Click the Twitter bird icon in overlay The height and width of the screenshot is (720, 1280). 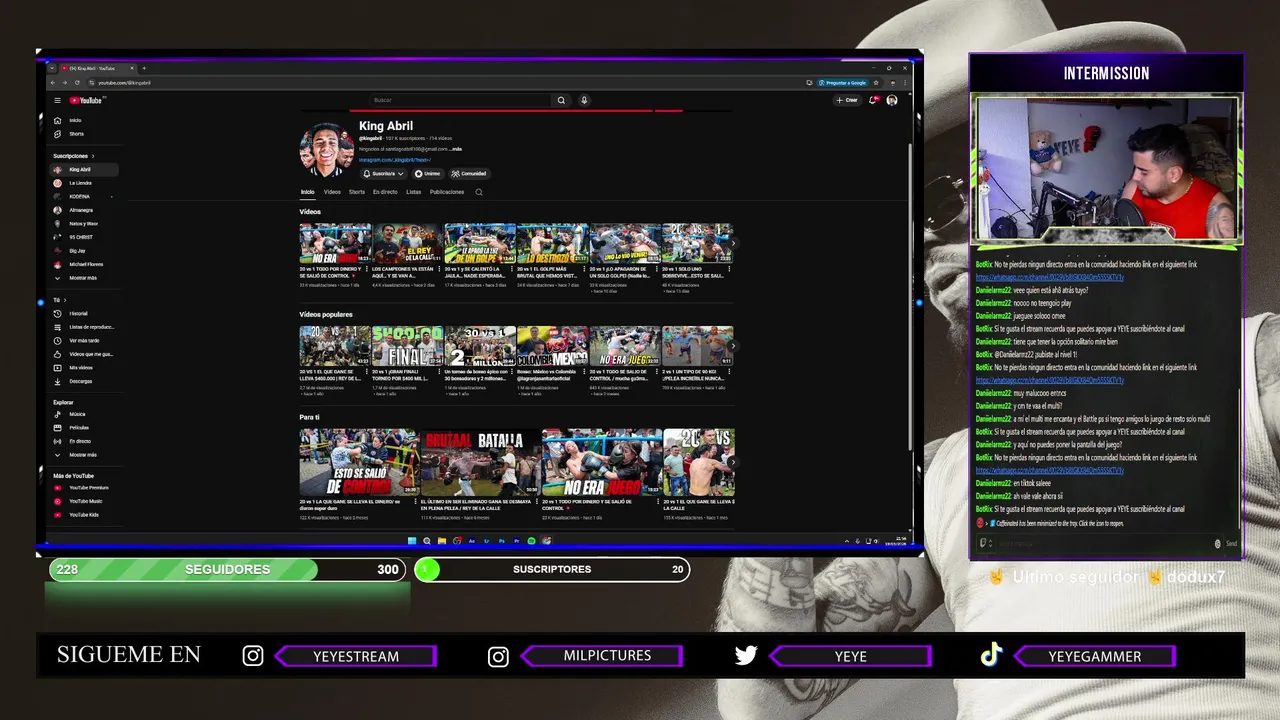746,656
